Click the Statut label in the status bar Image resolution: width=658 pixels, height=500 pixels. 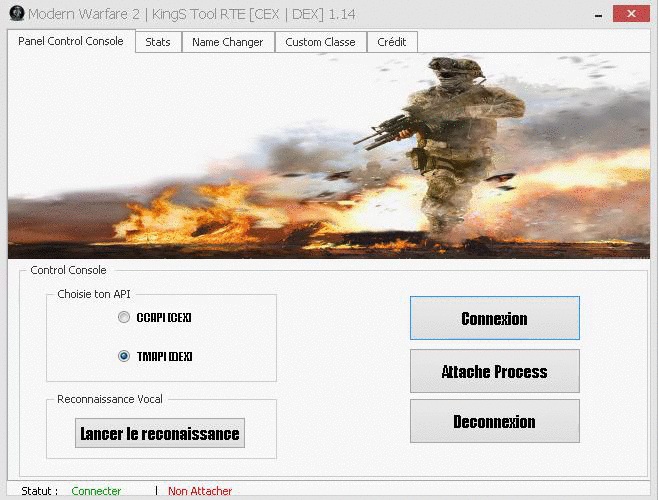click(x=39, y=491)
